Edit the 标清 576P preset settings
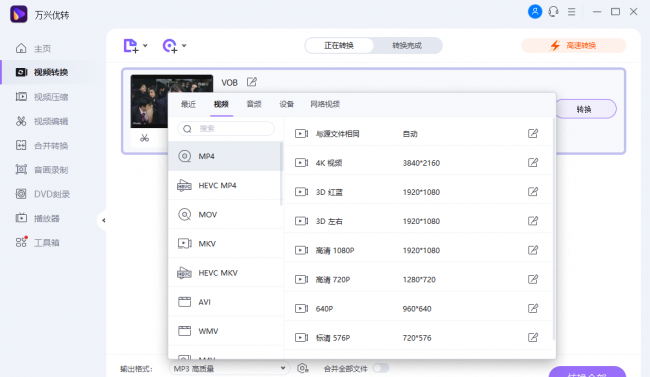Viewport: 650px width, 377px height. click(x=533, y=338)
